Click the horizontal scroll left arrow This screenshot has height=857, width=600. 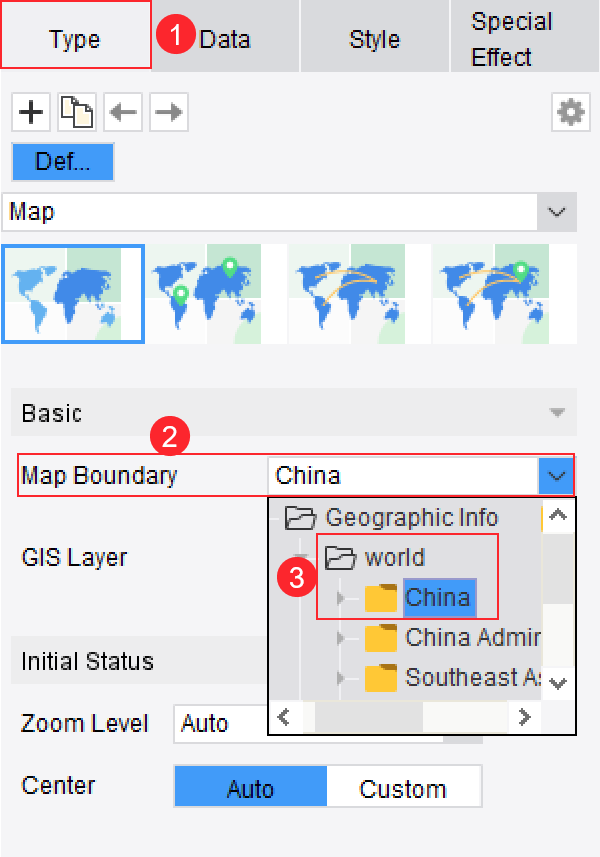[x=284, y=717]
